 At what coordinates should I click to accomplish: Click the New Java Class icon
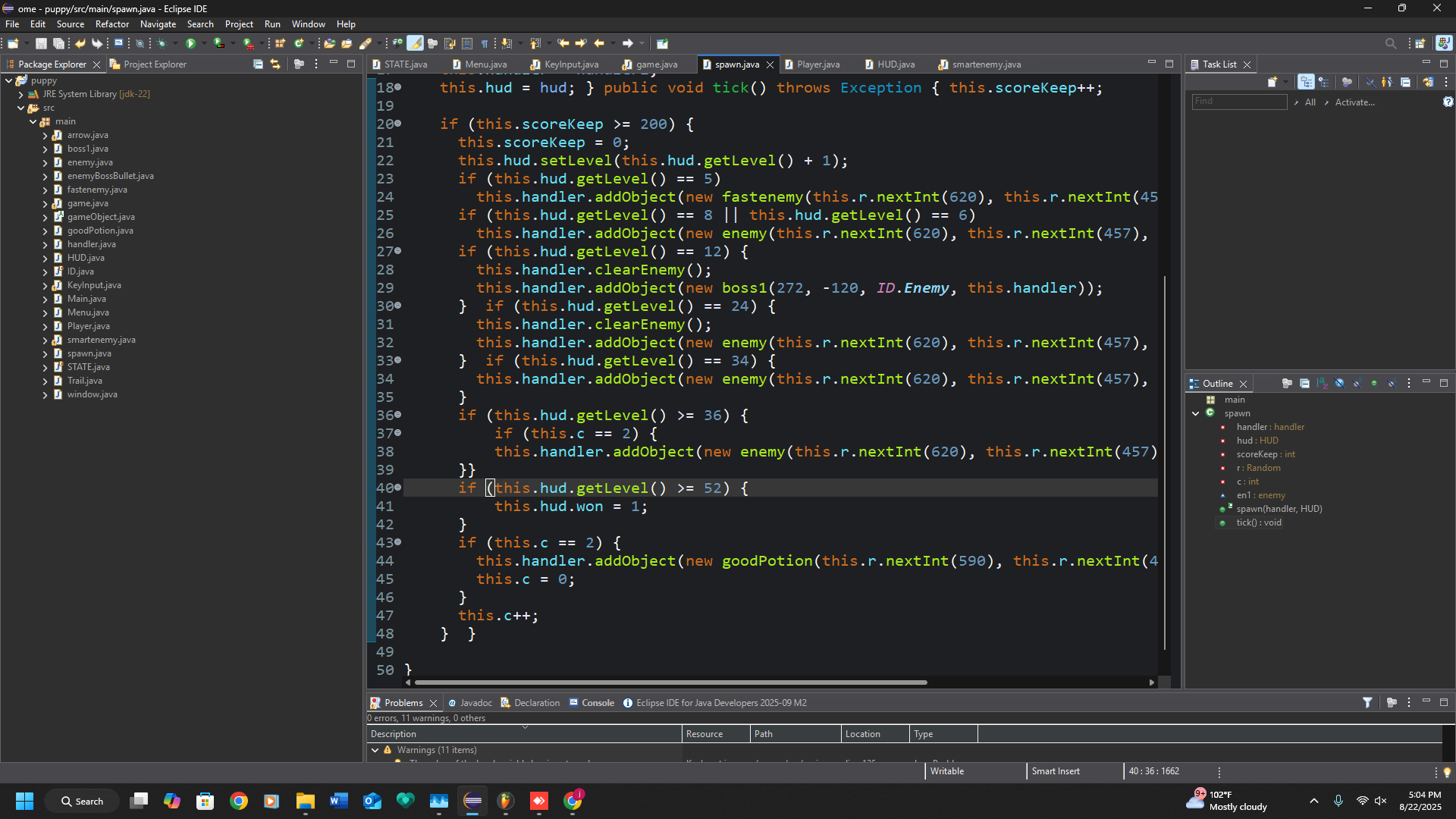[x=300, y=43]
